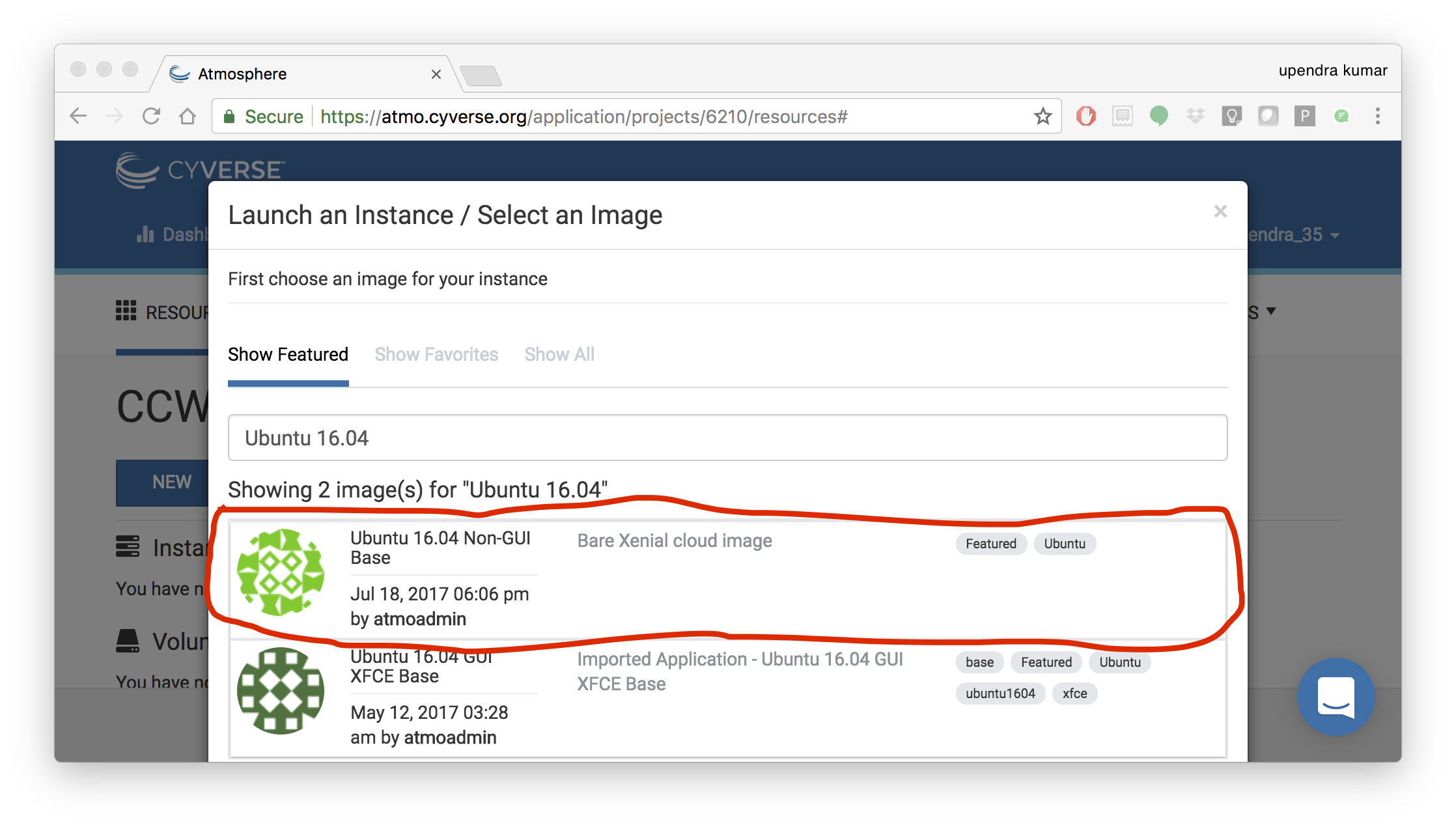Viewport: 1456px width, 827px height.
Task: Open the Intercom chat bubble
Action: pos(1336,696)
